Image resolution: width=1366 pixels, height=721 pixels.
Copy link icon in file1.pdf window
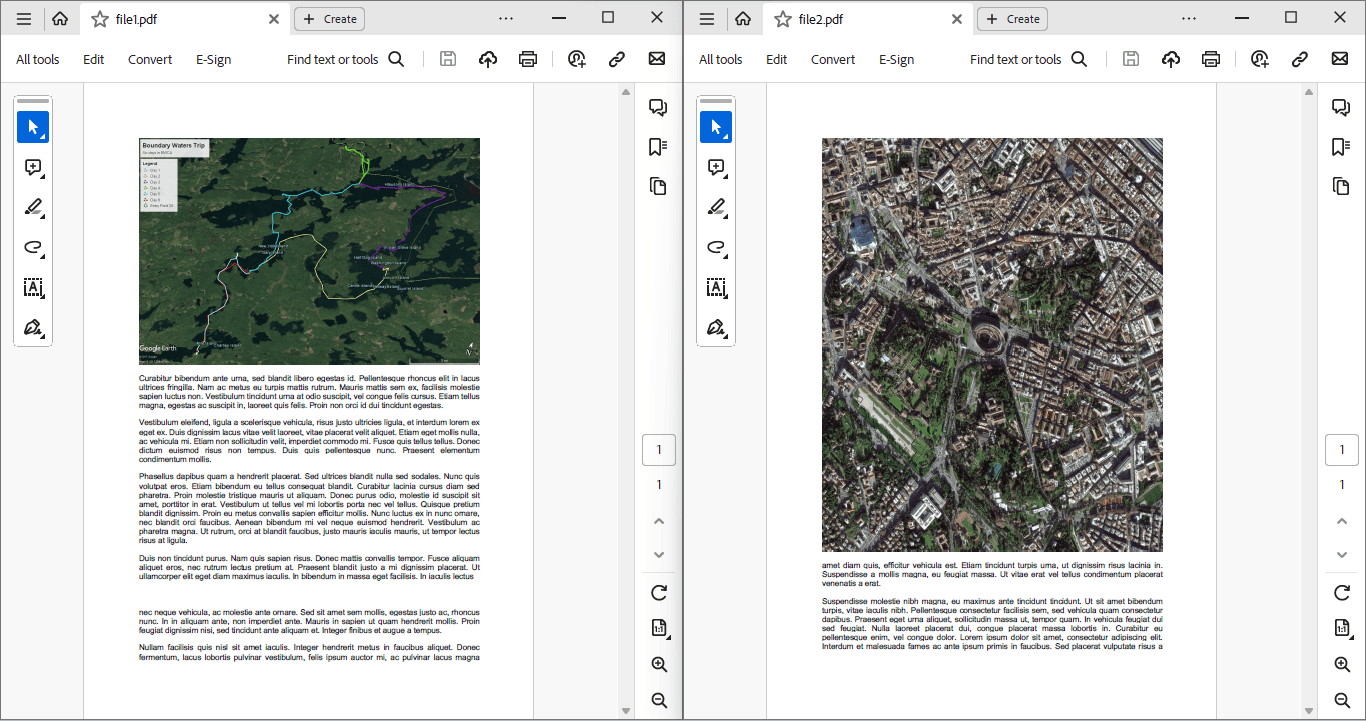(x=617, y=59)
